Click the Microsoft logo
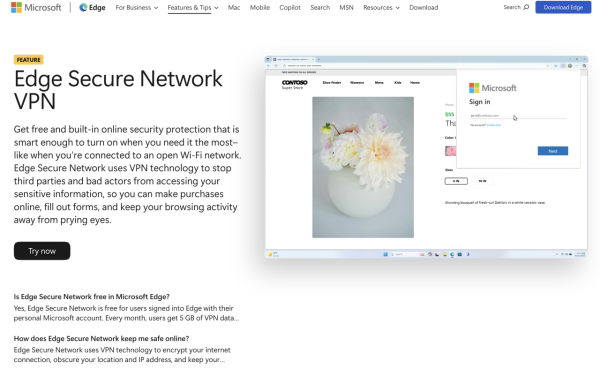600x377 pixels. [x=36, y=7]
